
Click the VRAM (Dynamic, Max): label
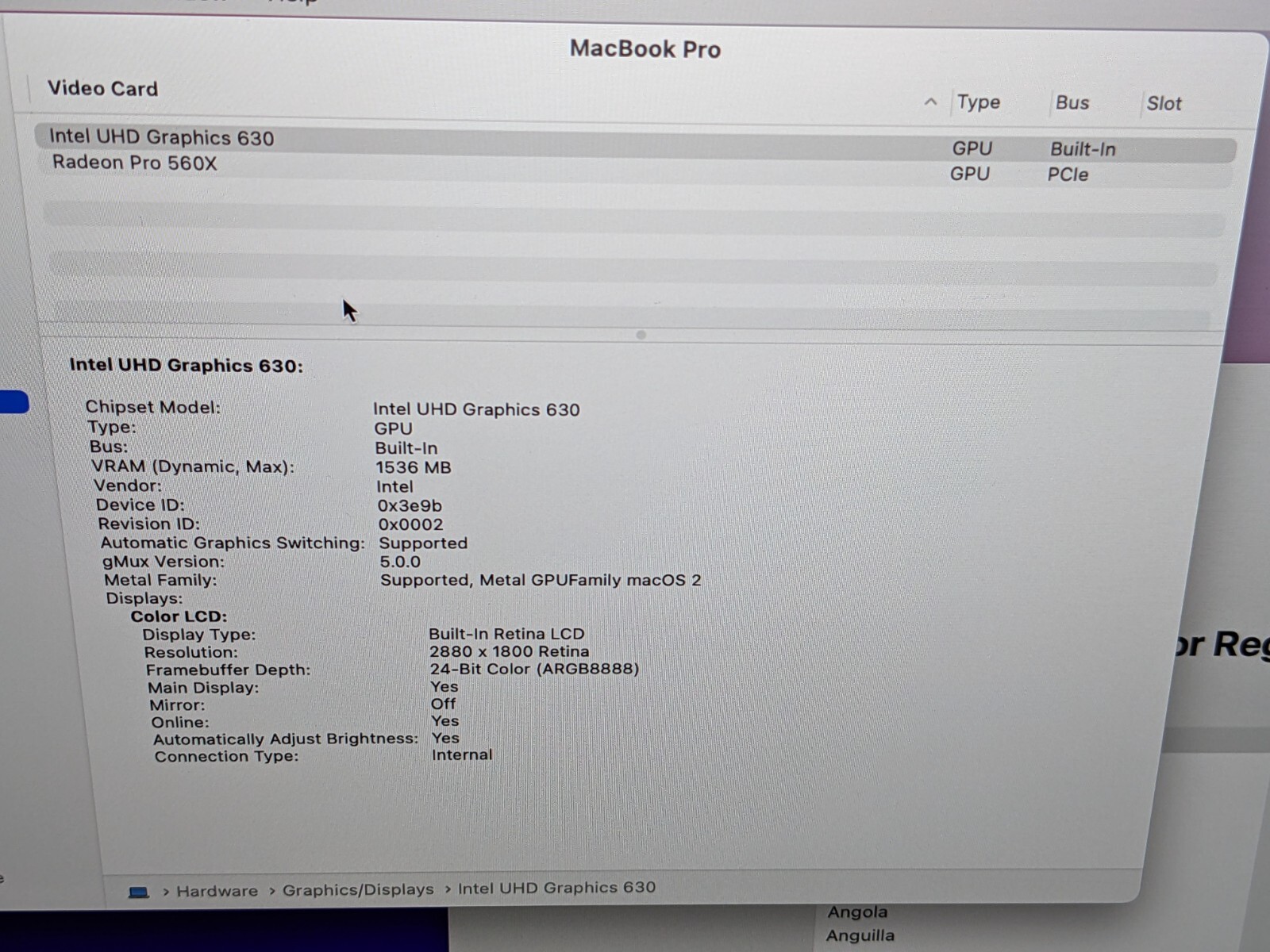(x=193, y=466)
